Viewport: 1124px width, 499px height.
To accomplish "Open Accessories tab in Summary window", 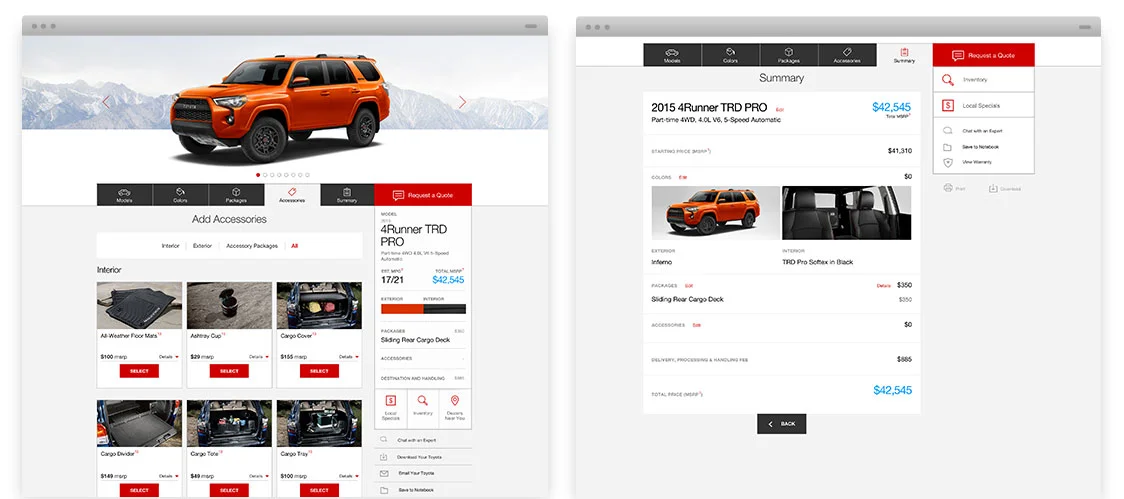I will coord(847,55).
